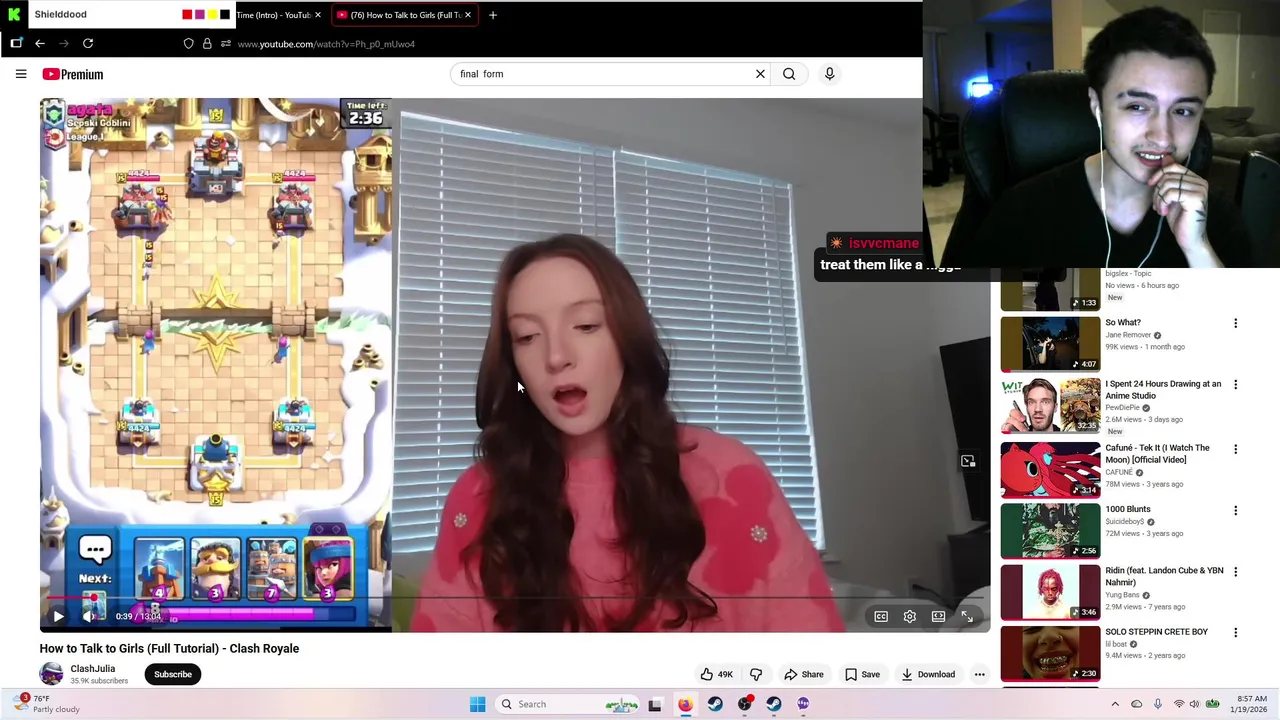View site security lock info
Viewport: 1280px width, 720px height.
(x=207, y=44)
